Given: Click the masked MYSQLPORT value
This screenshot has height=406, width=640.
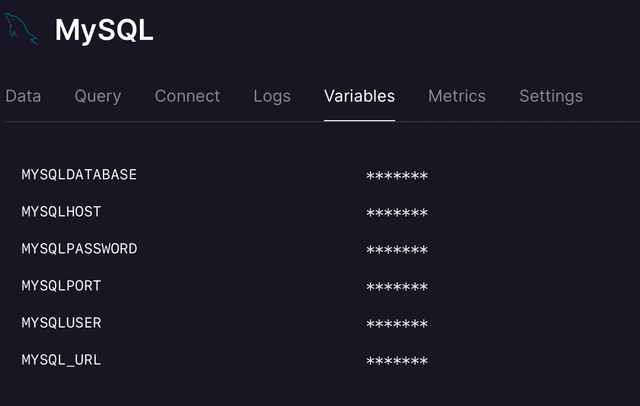Looking at the screenshot, I should point(397,288).
